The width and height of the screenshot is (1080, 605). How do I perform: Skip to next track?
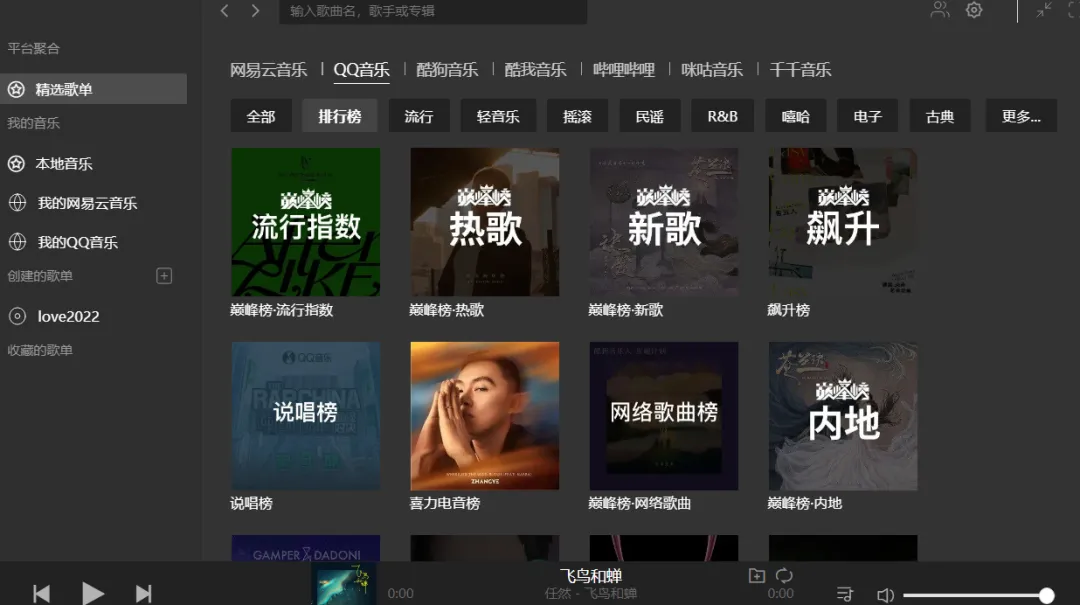[x=143, y=593]
